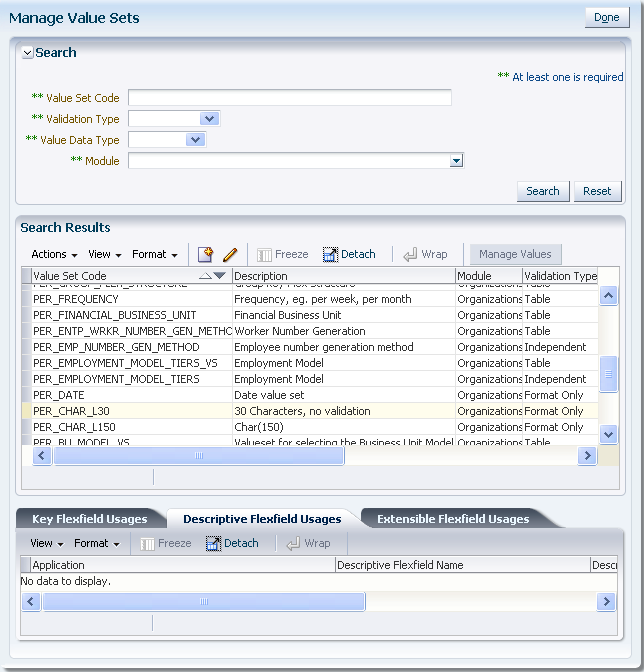Sort Value Set Code descending arrow

(219, 276)
